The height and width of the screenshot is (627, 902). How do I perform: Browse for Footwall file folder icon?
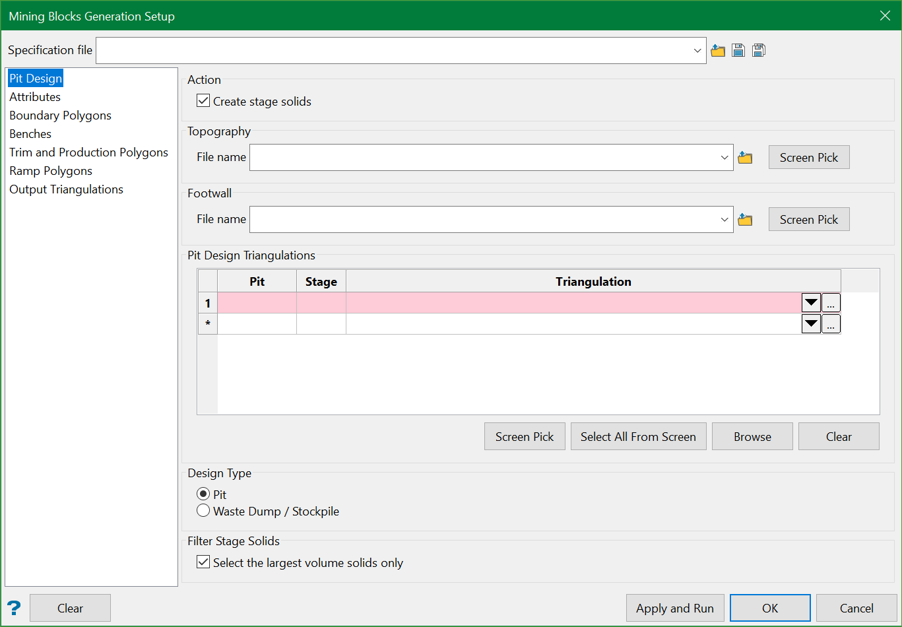745,220
